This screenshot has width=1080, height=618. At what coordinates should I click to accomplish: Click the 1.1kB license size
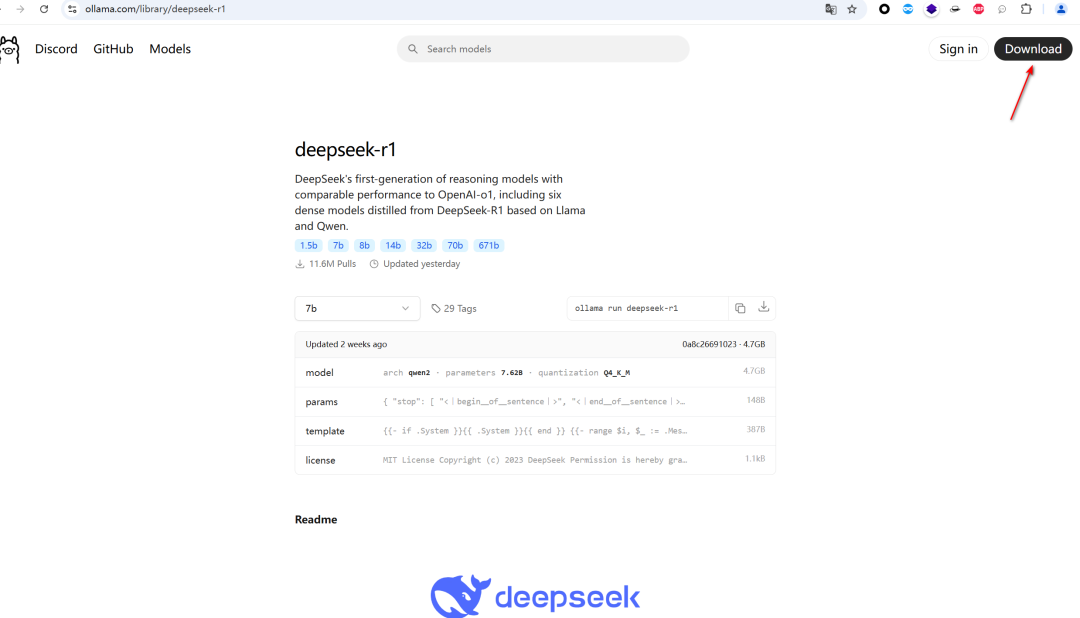pyautogui.click(x=755, y=458)
